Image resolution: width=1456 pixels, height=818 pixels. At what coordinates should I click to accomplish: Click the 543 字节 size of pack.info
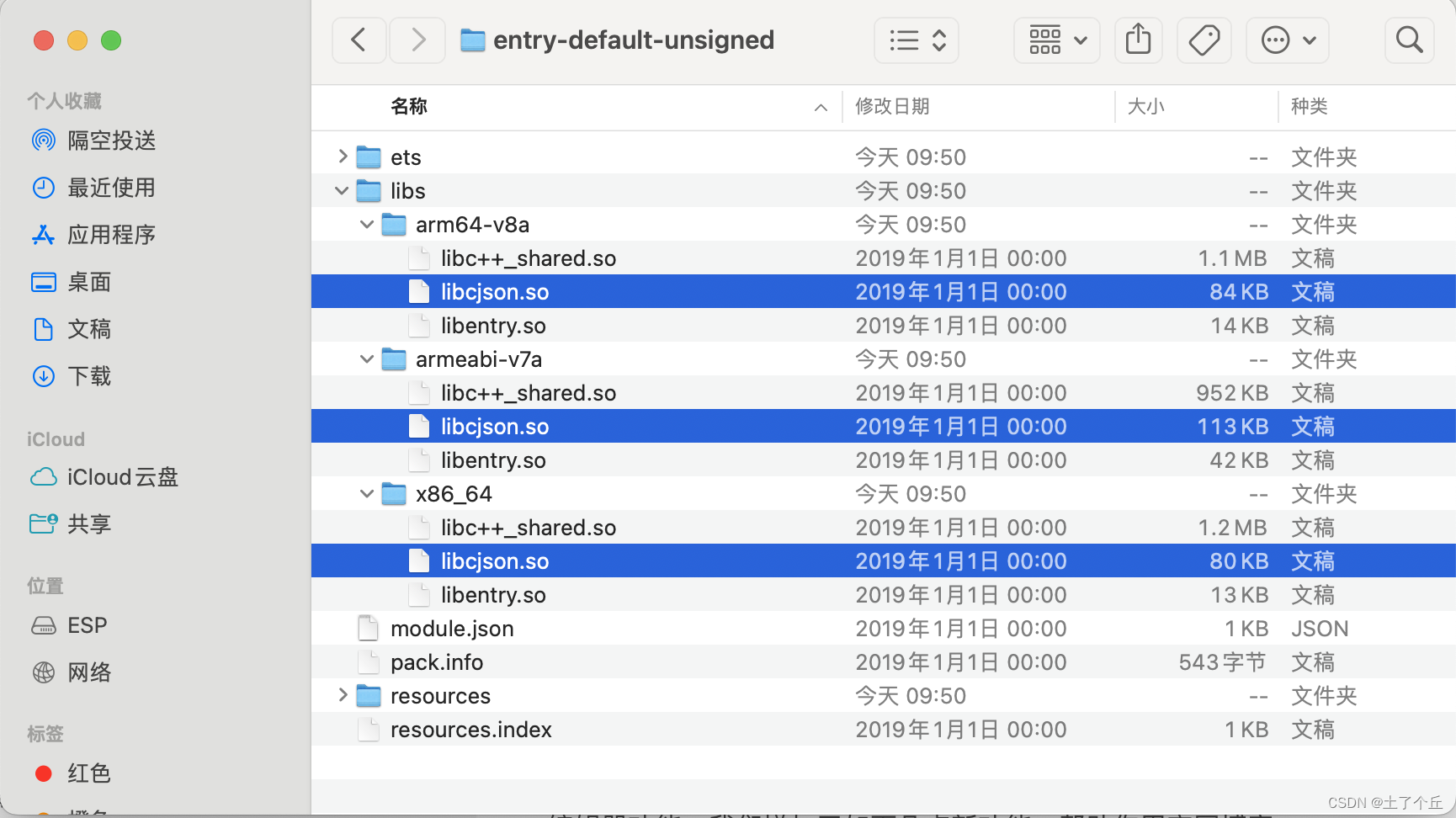(1223, 662)
